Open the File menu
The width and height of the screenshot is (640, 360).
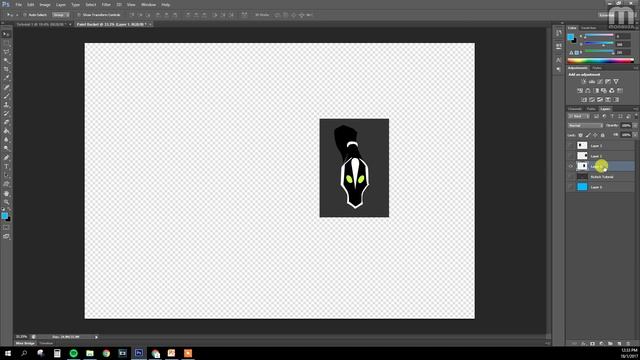18,4
